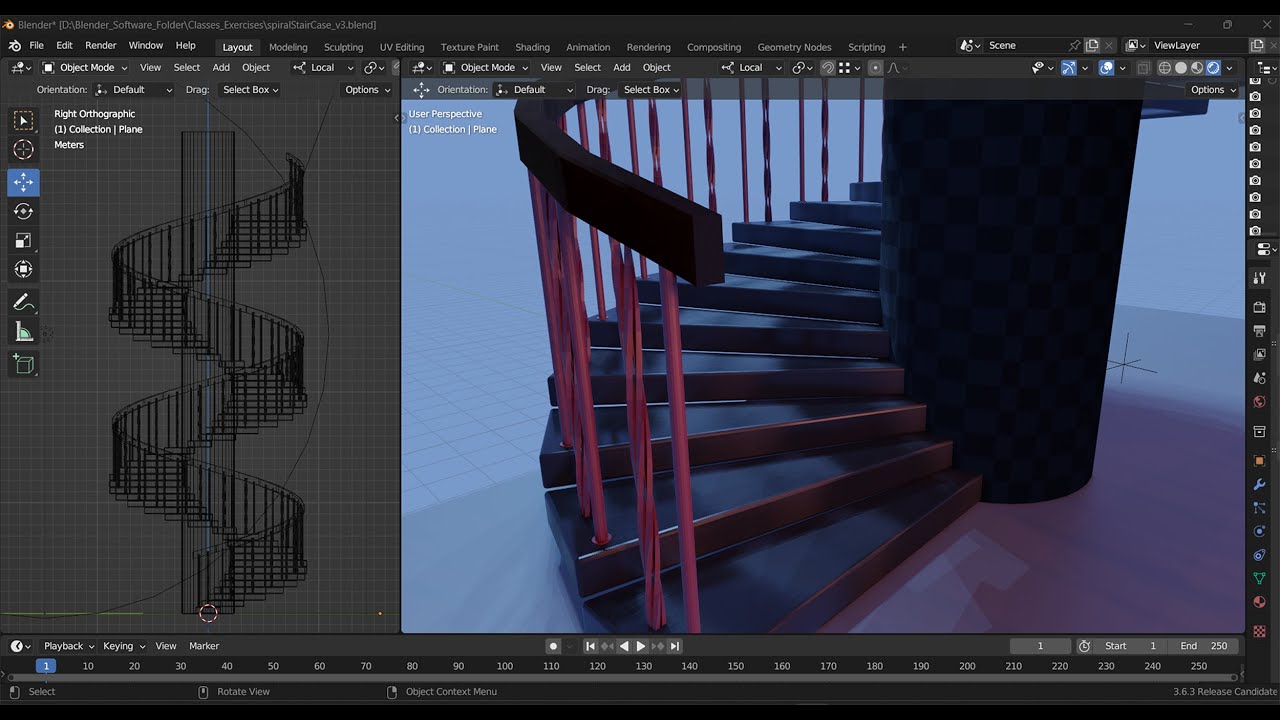Toggle snapping magnet in right viewport
Screen dimensions: 1280x720
click(828, 68)
